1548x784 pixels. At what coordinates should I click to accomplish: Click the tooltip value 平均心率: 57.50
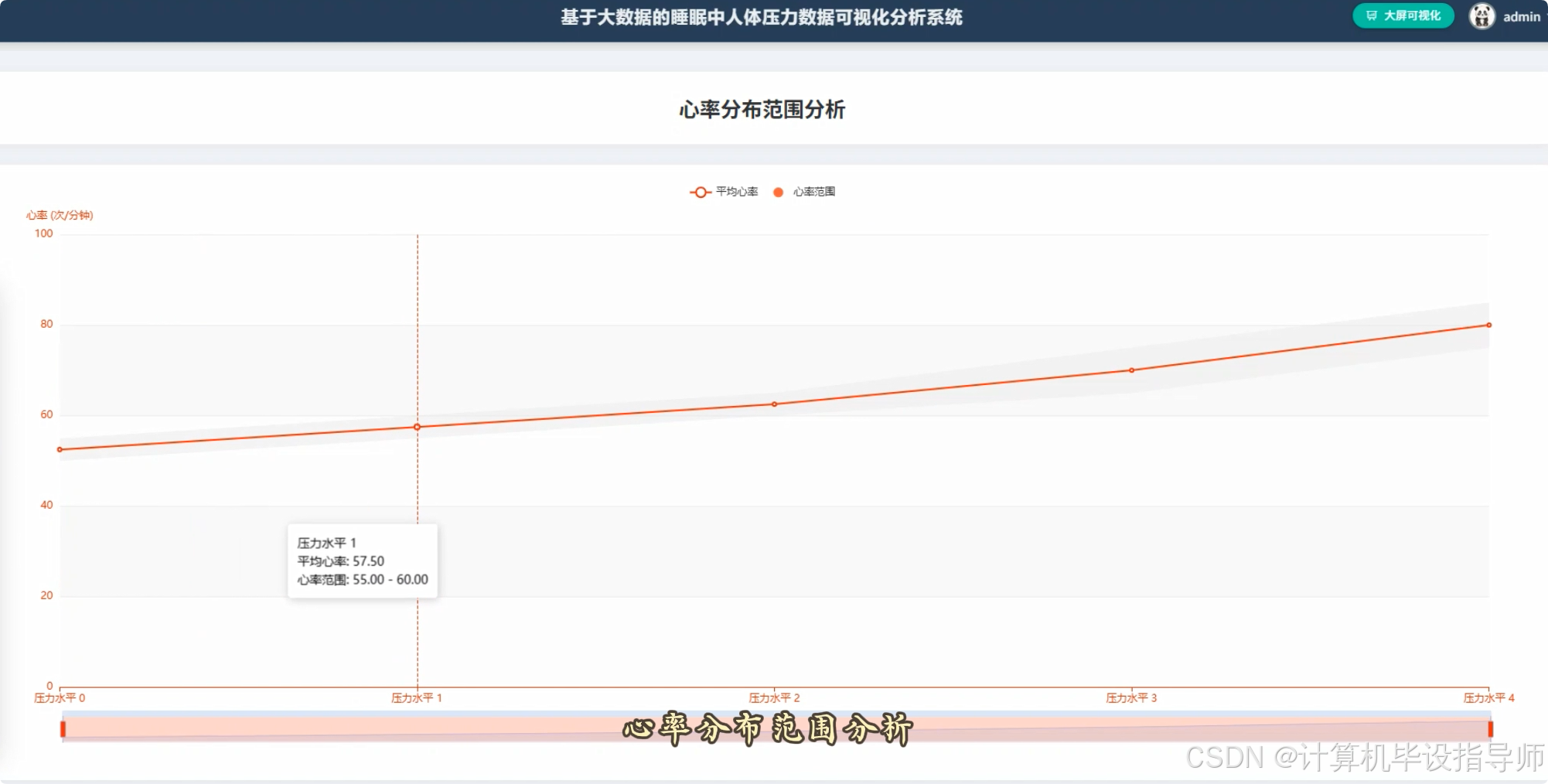(341, 561)
